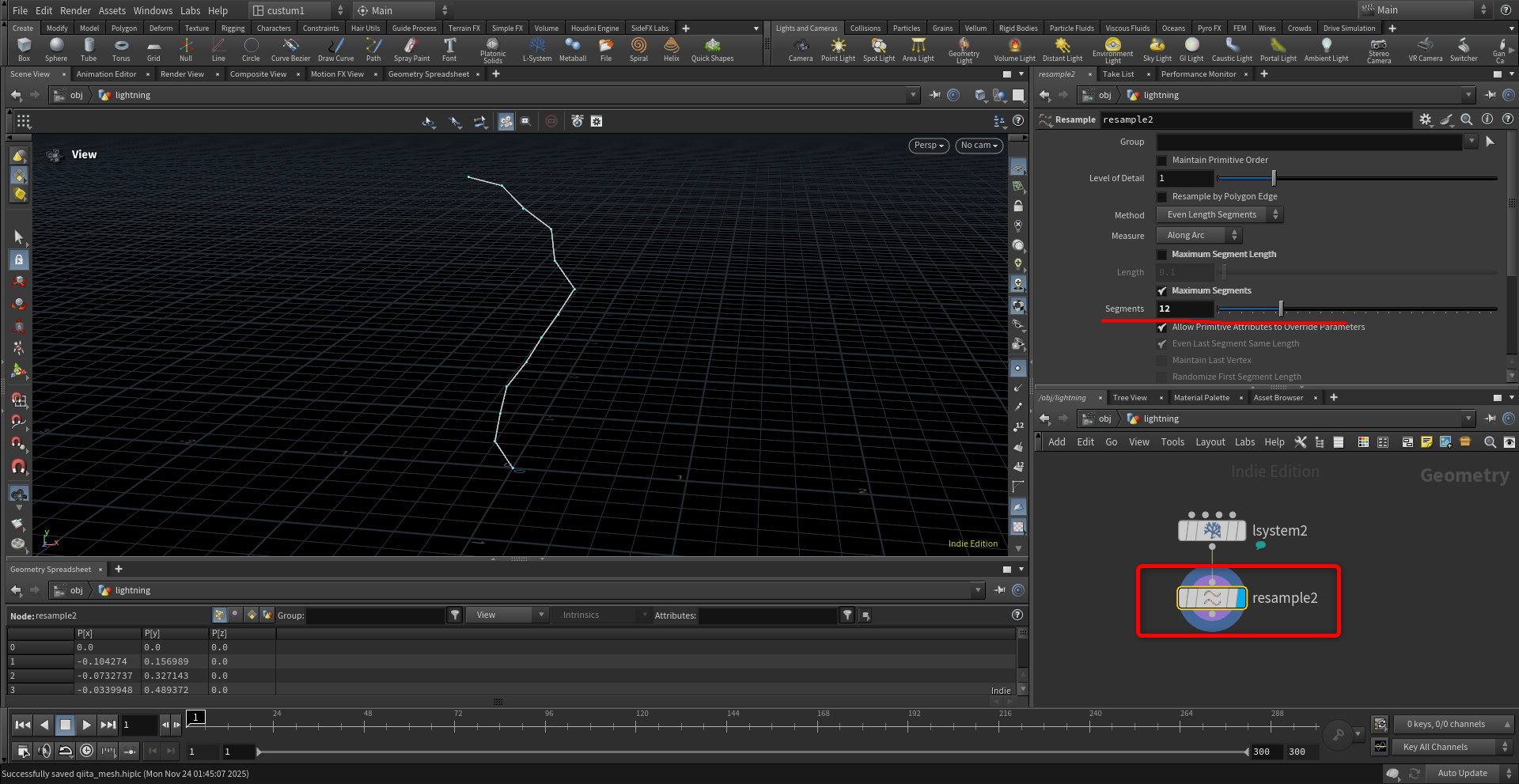Click the Auto Update button

coord(1461,773)
